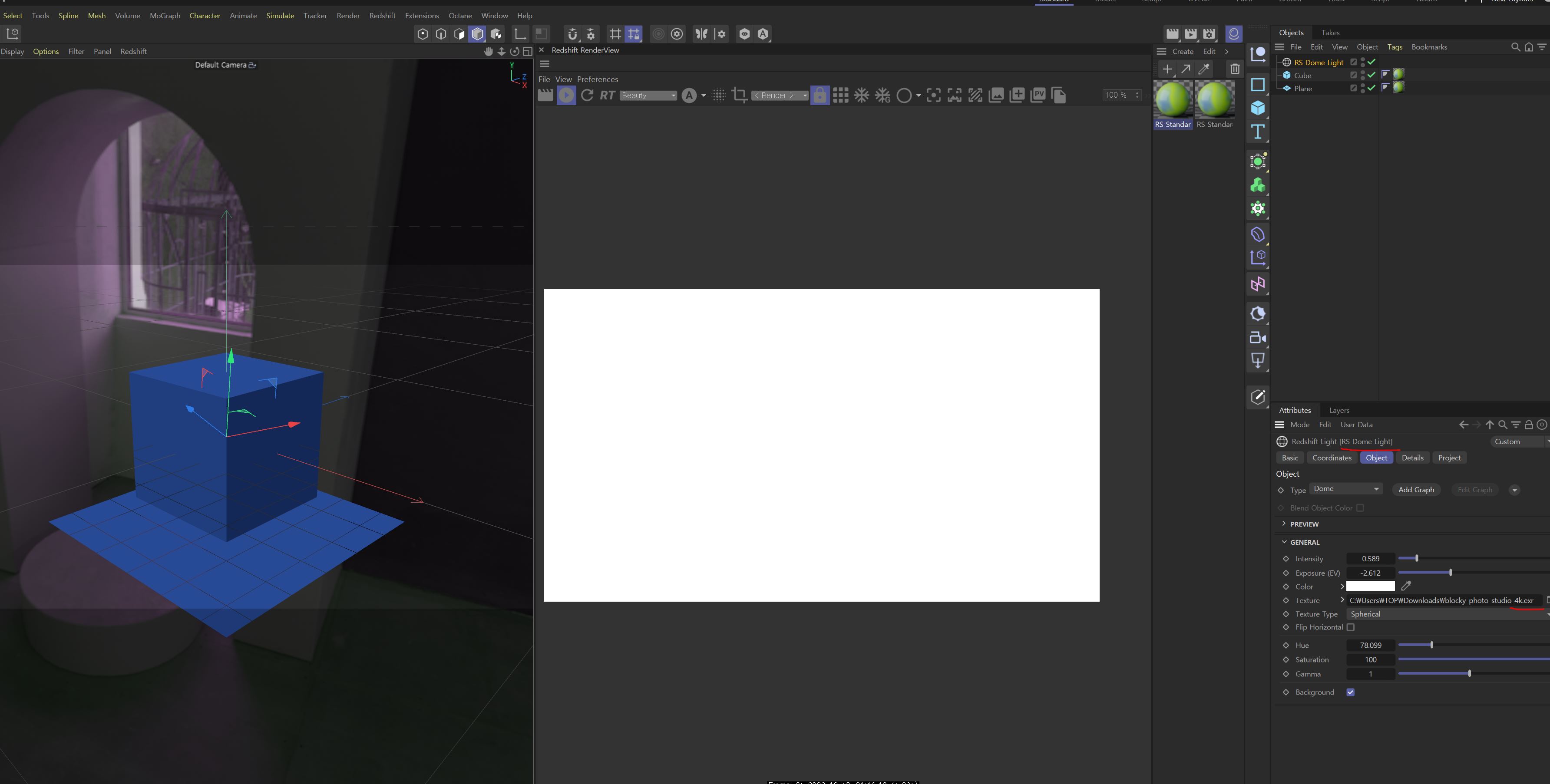Screen dimensions: 1550x784
Task: Toggle Plane object enable checkmark
Action: point(1372,88)
